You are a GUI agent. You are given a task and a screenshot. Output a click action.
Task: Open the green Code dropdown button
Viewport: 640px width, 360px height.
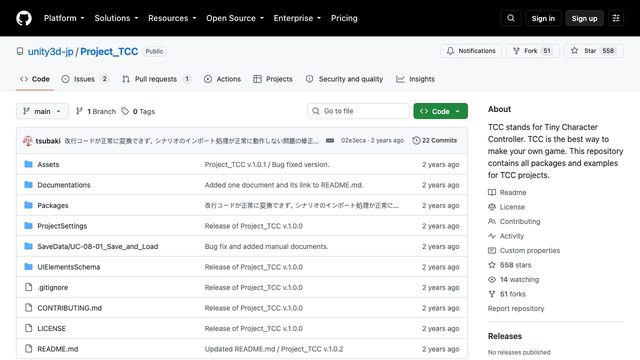pos(440,111)
